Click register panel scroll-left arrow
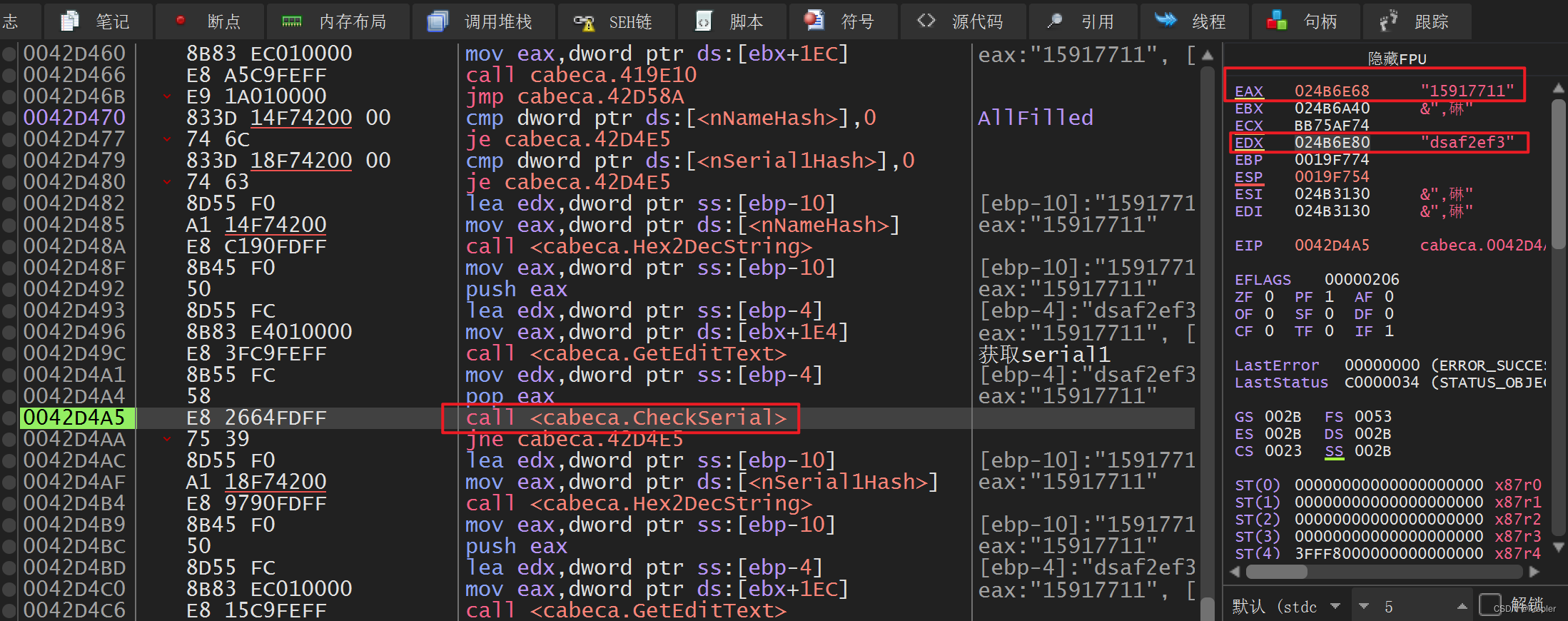 point(1235,572)
